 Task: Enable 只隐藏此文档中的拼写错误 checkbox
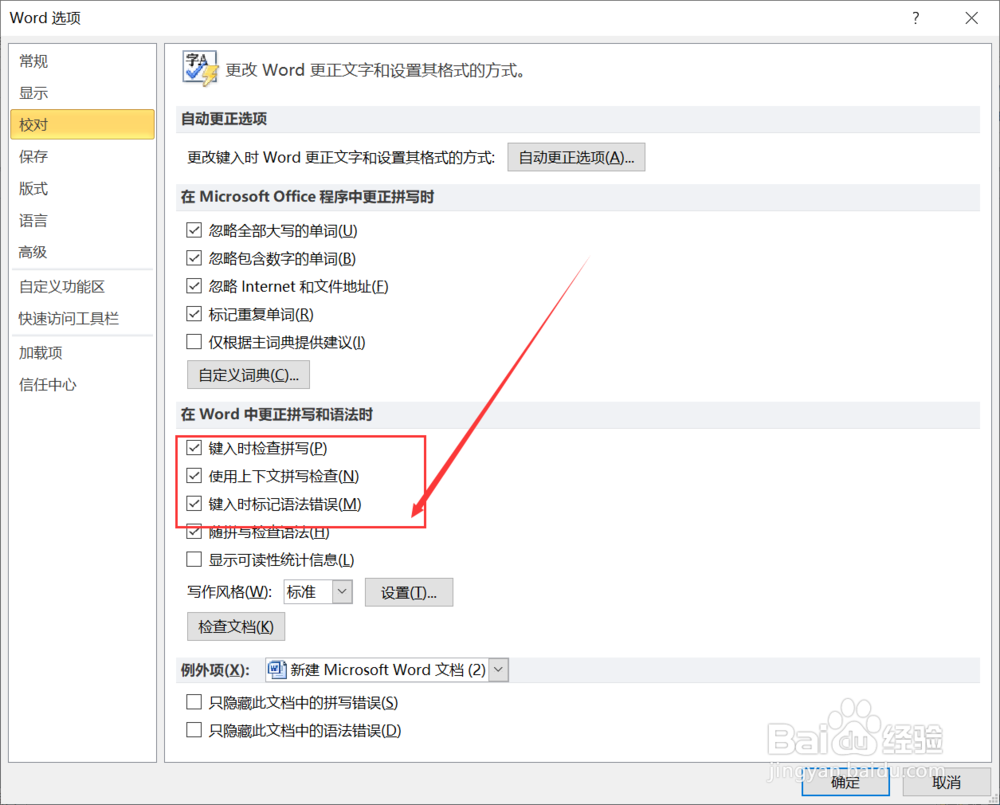(194, 702)
